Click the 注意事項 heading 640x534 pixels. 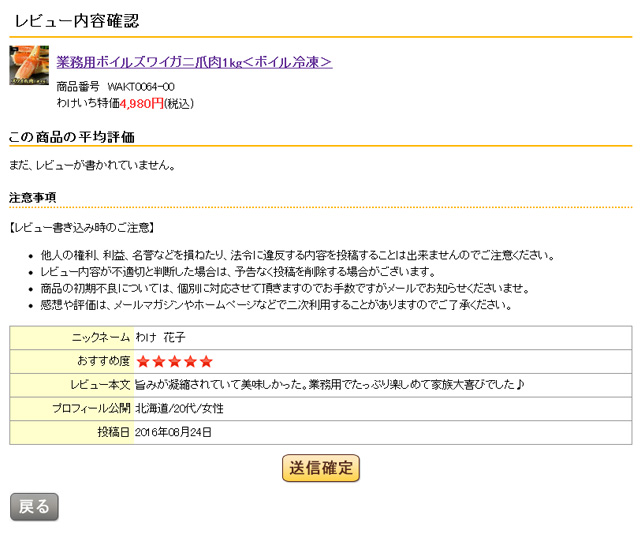click(x=33, y=198)
